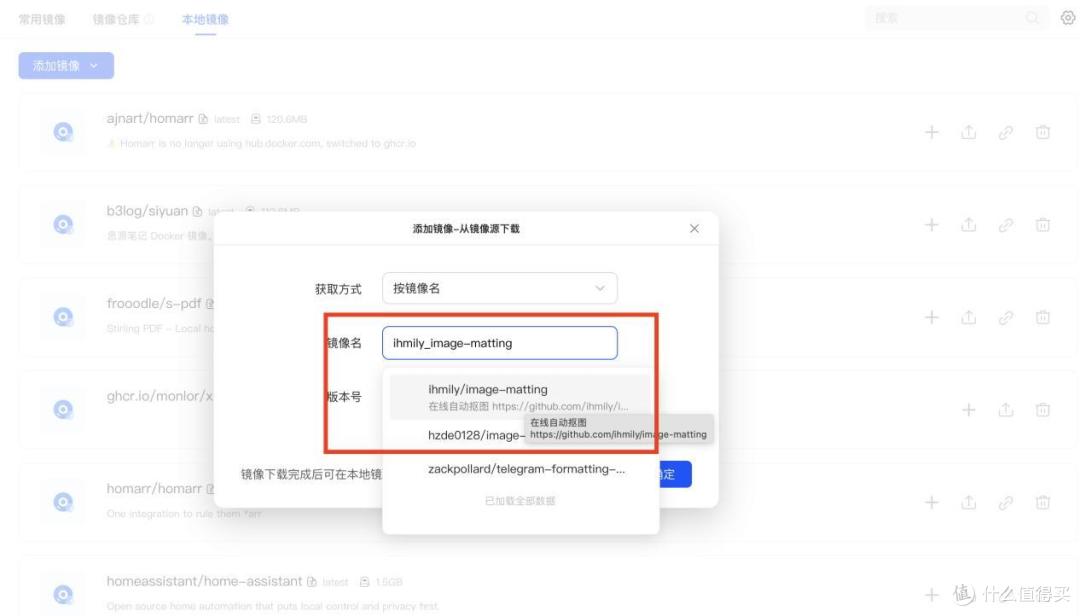Open the 本地镜像 tab
The height and width of the screenshot is (616, 1080).
pyautogui.click(x=205, y=19)
